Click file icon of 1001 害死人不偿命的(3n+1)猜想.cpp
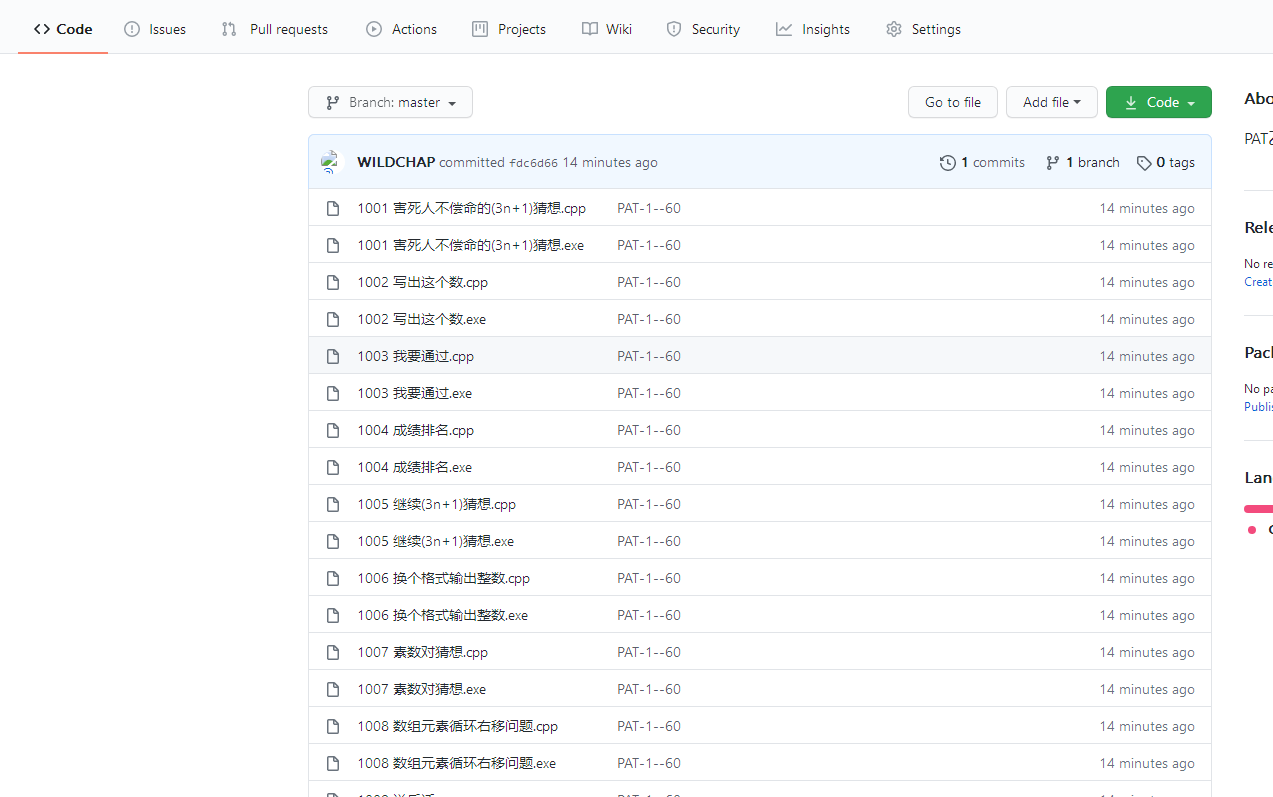Screen dimensions: 1273x797 [333, 208]
